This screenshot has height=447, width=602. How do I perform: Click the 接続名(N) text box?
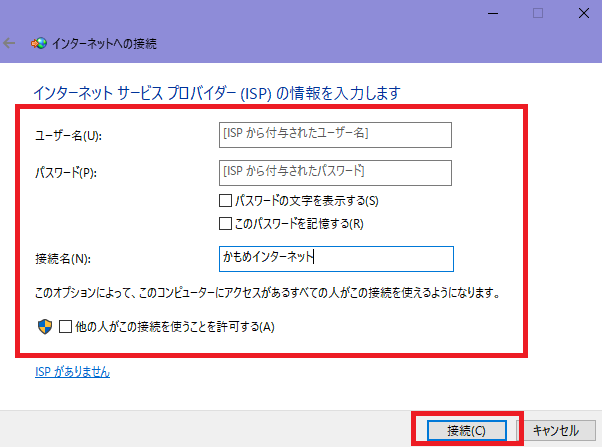[336, 259]
